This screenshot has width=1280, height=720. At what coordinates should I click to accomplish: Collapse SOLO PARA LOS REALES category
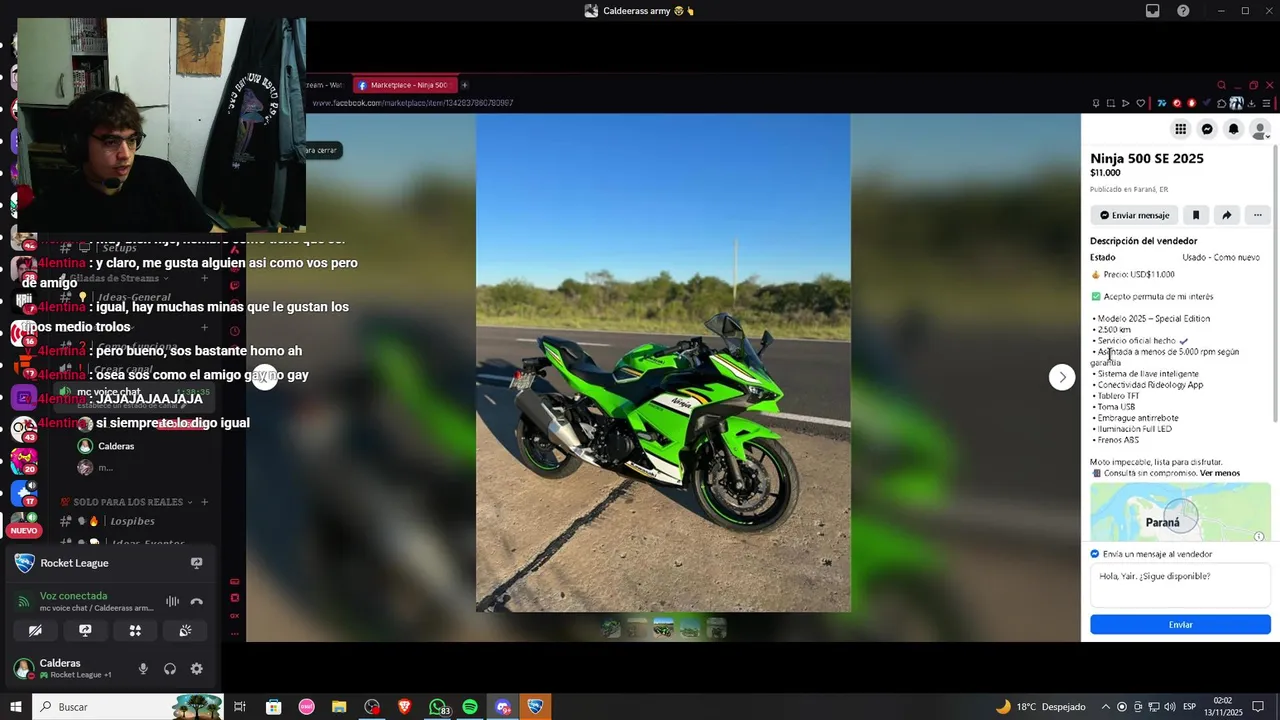tap(128, 502)
